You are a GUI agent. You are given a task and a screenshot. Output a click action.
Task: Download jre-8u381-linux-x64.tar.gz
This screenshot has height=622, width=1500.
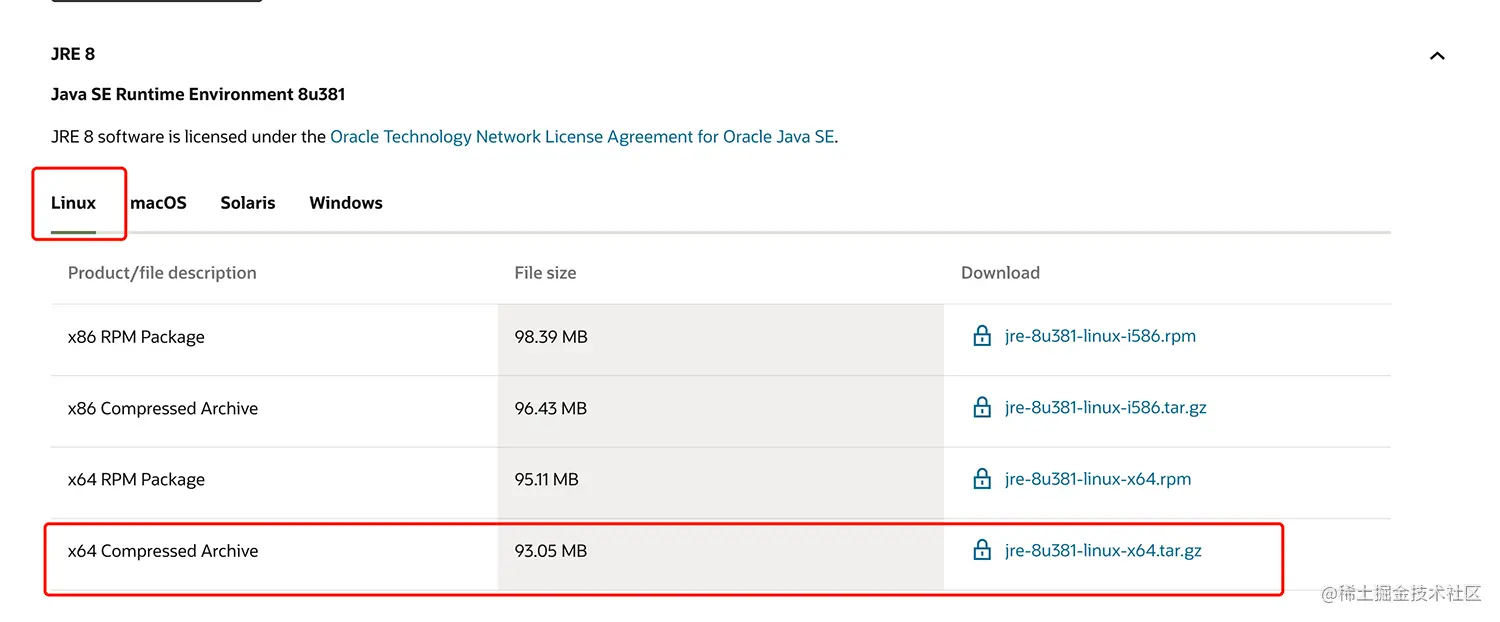1103,550
